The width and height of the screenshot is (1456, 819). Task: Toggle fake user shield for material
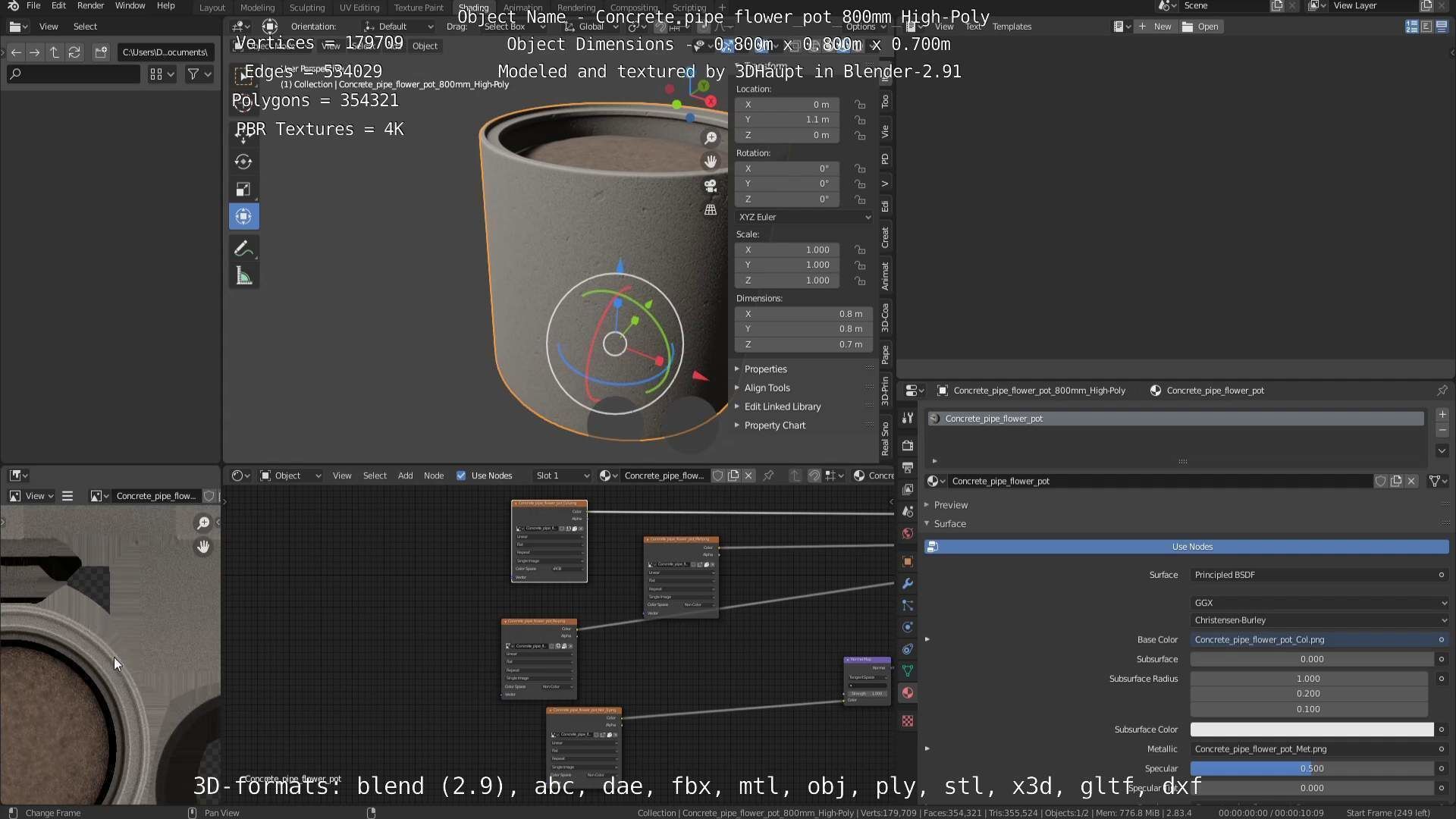[x=1381, y=482]
